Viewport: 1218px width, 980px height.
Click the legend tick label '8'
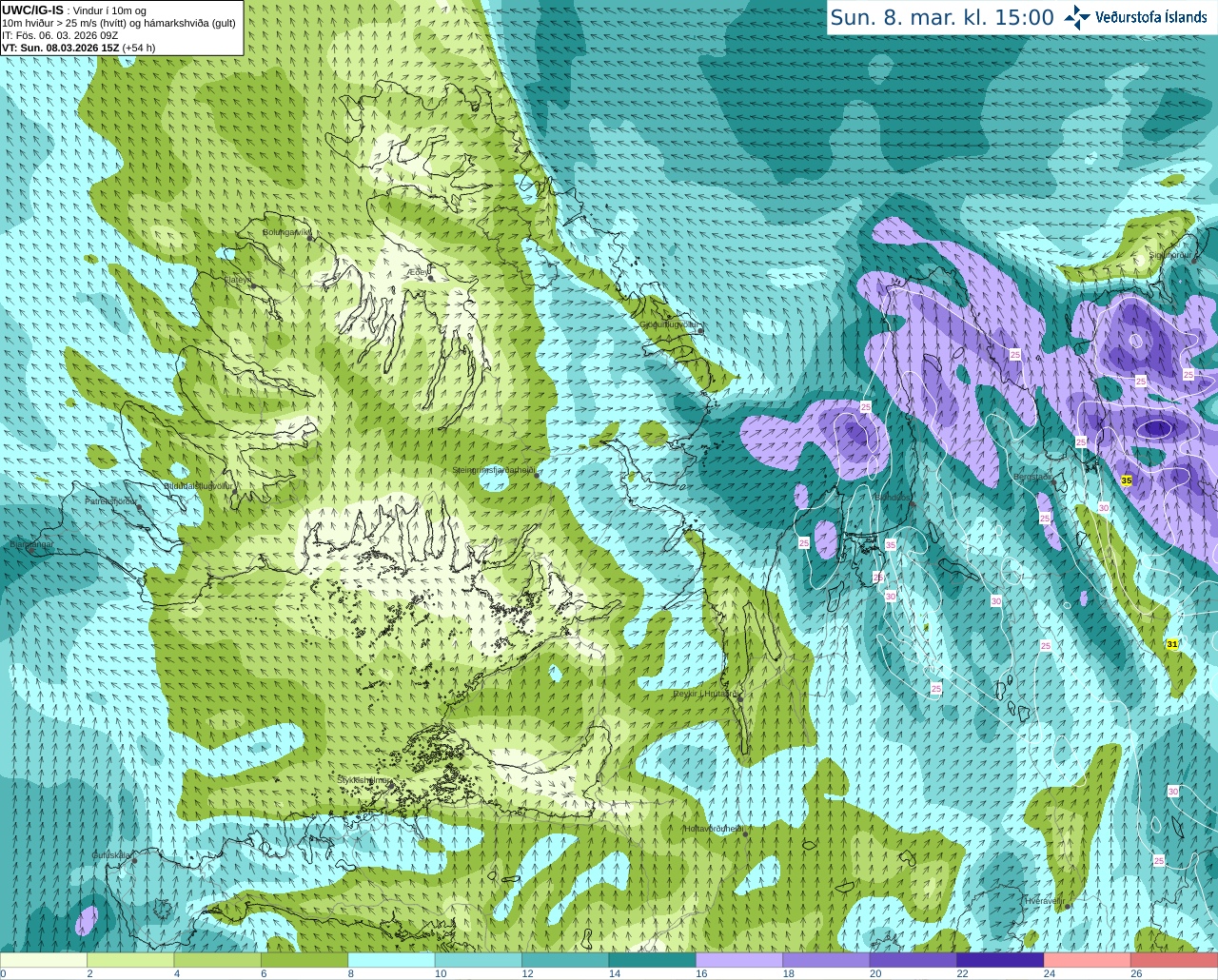point(350,974)
